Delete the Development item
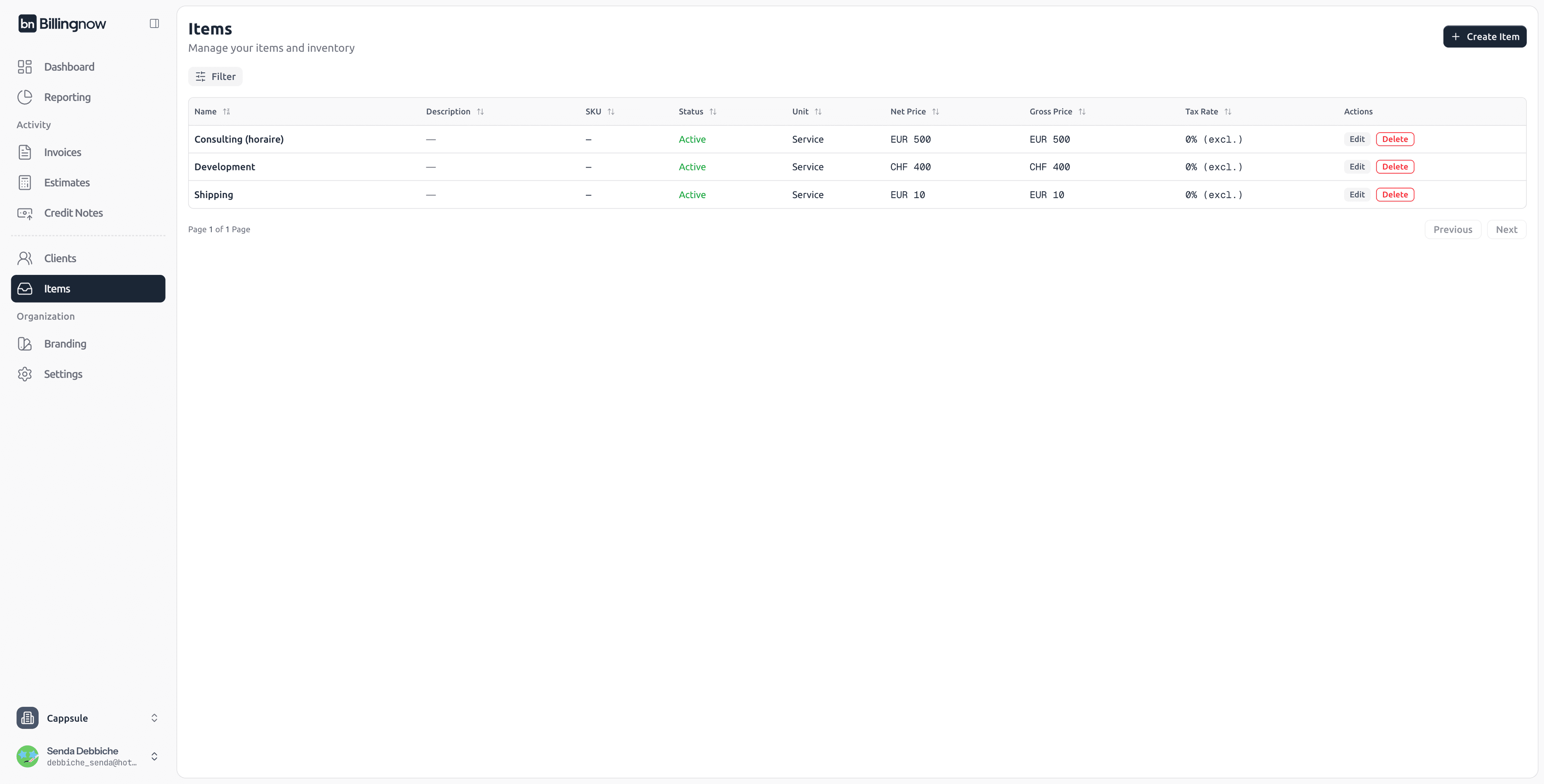1544x784 pixels. [1394, 167]
